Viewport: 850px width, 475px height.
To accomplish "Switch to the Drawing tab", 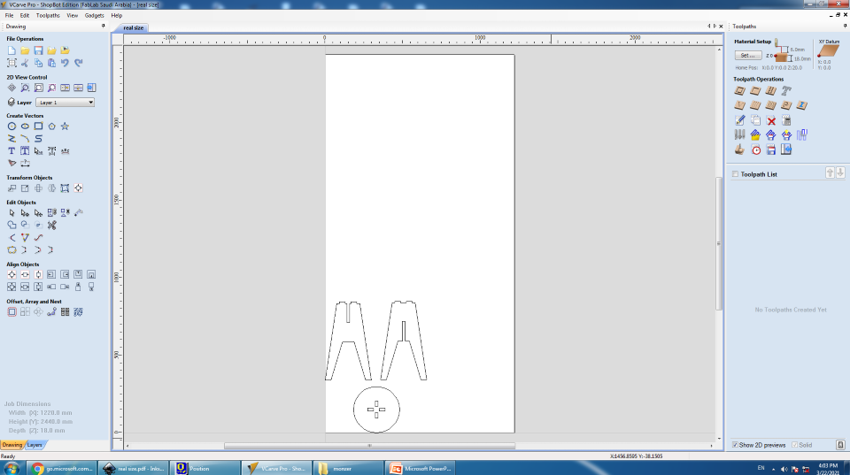I will pos(12,445).
